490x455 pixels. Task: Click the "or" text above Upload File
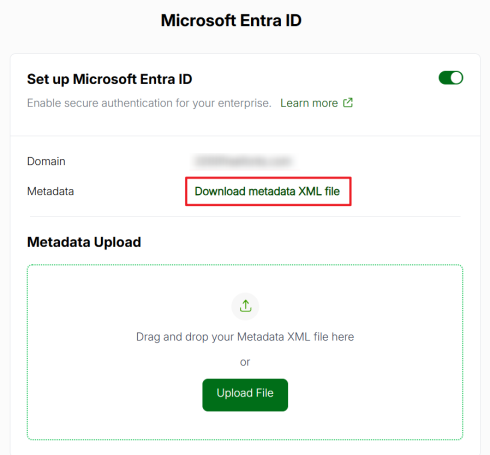pyautogui.click(x=245, y=362)
